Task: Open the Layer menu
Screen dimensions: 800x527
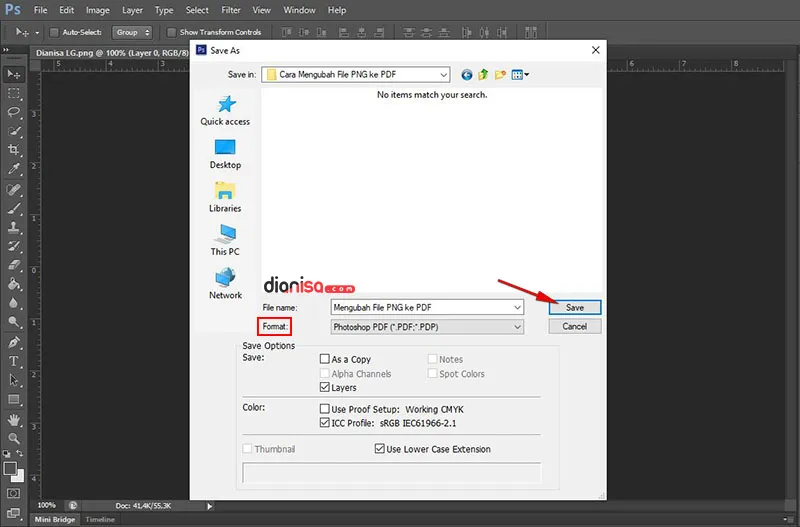Action: coord(132,10)
